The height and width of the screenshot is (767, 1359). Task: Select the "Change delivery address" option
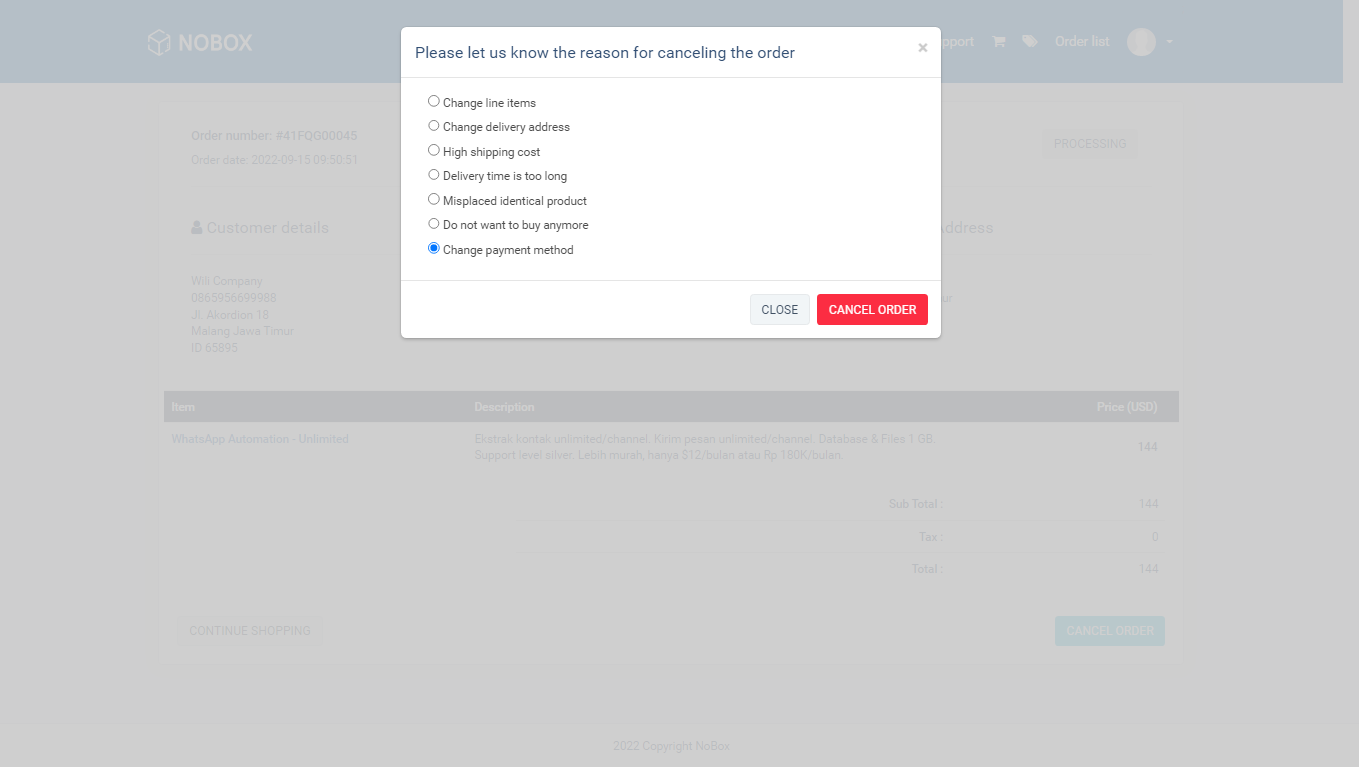point(434,126)
